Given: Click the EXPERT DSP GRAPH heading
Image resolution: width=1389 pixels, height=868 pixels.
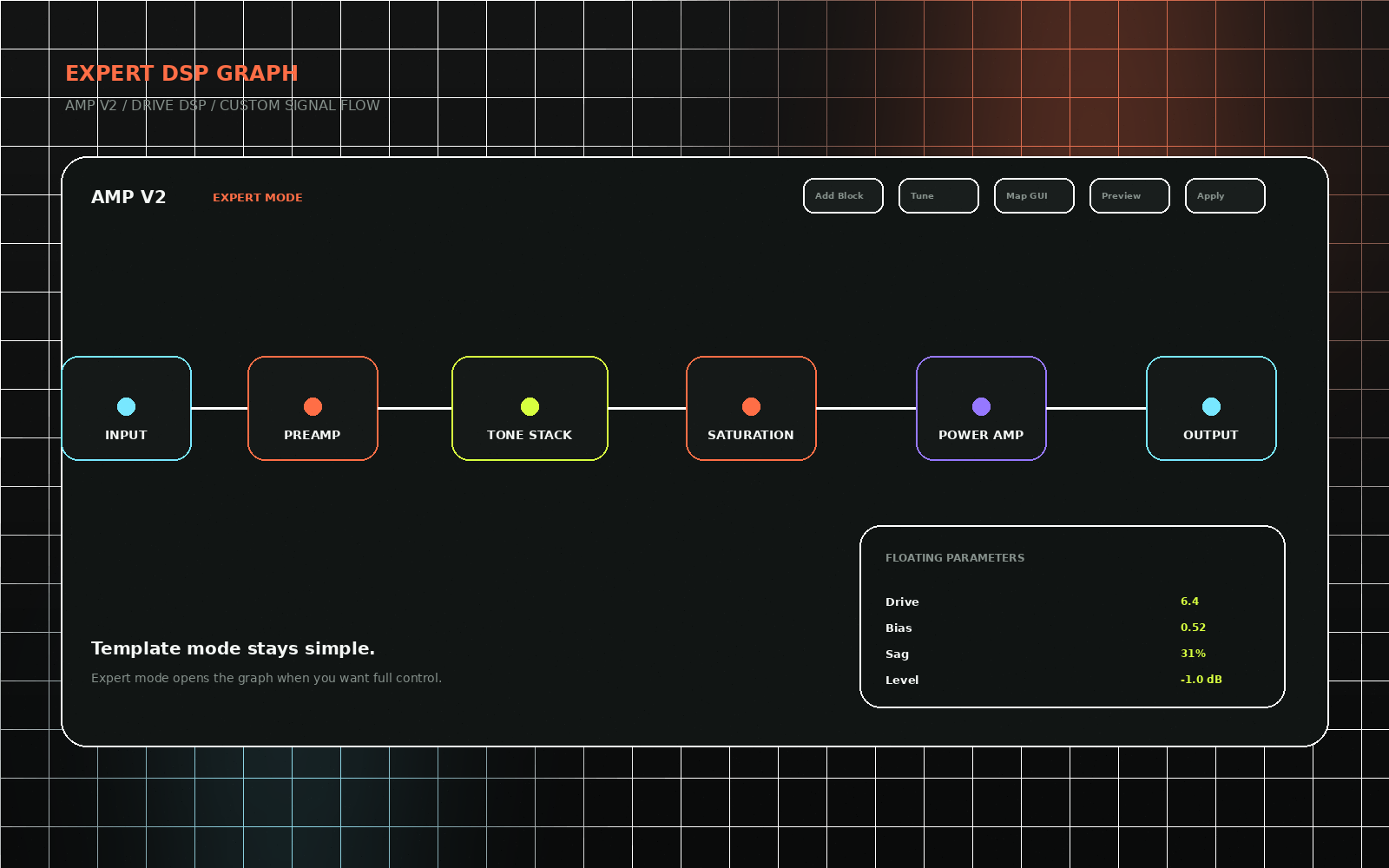Looking at the screenshot, I should coord(181,73).
